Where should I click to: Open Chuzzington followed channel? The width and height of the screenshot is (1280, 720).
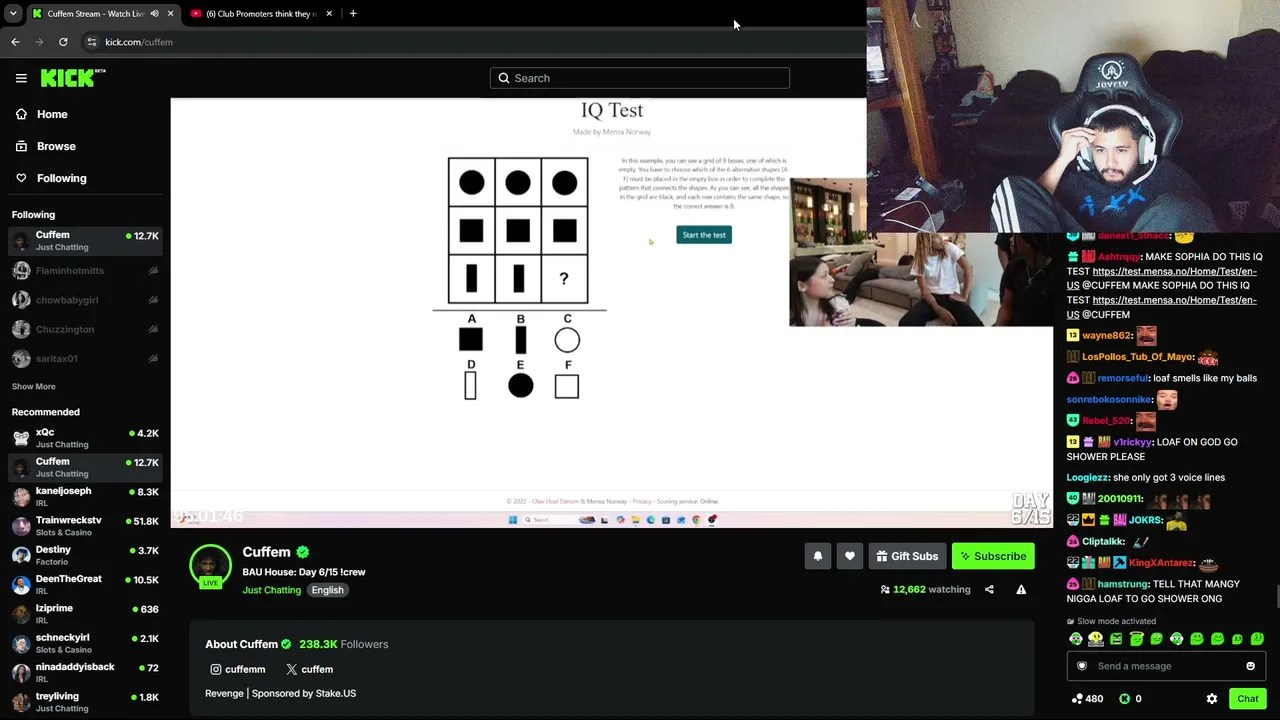pos(85,329)
